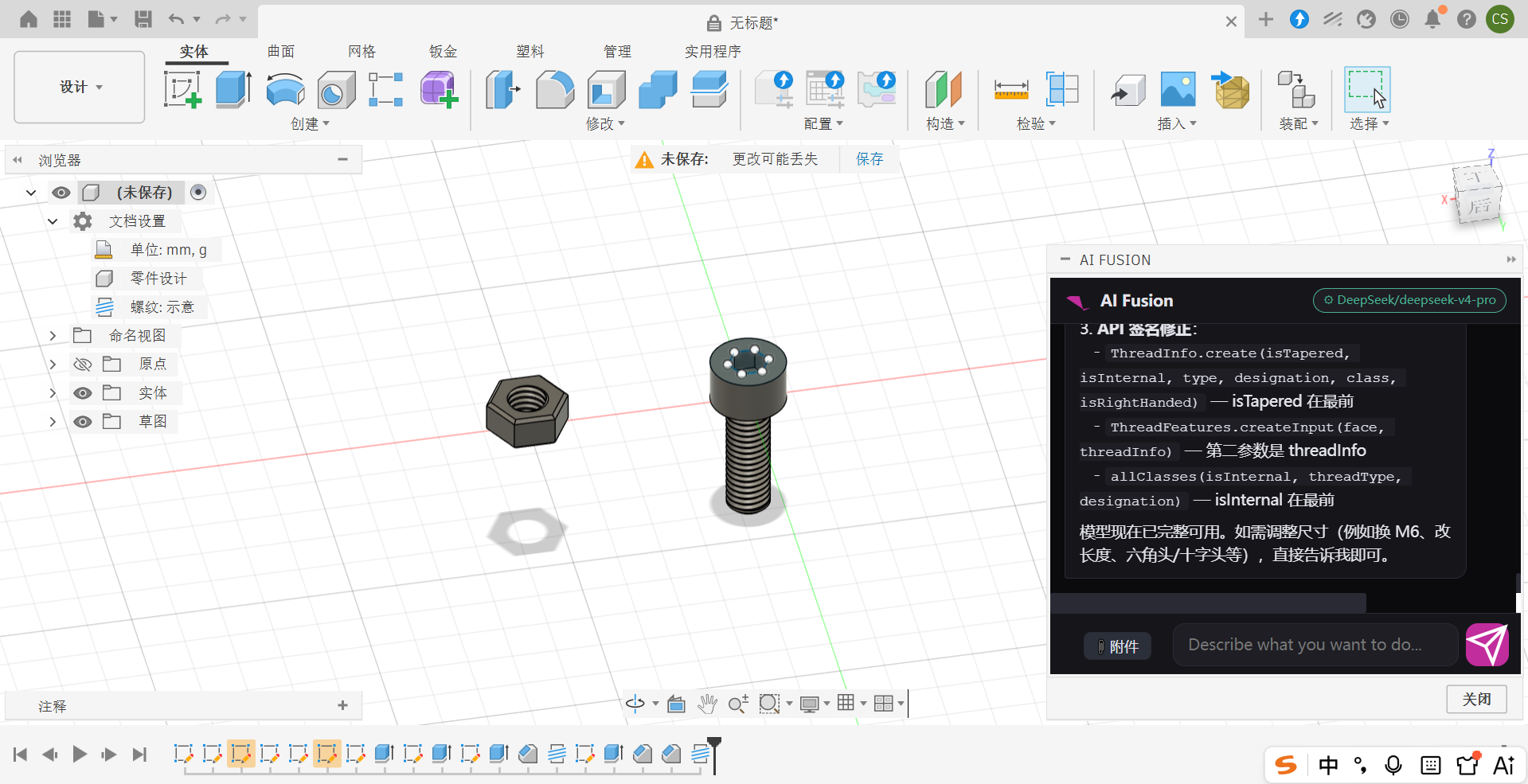This screenshot has width=1528, height=784.
Task: Select the Combine tool
Action: pyautogui.click(x=658, y=89)
